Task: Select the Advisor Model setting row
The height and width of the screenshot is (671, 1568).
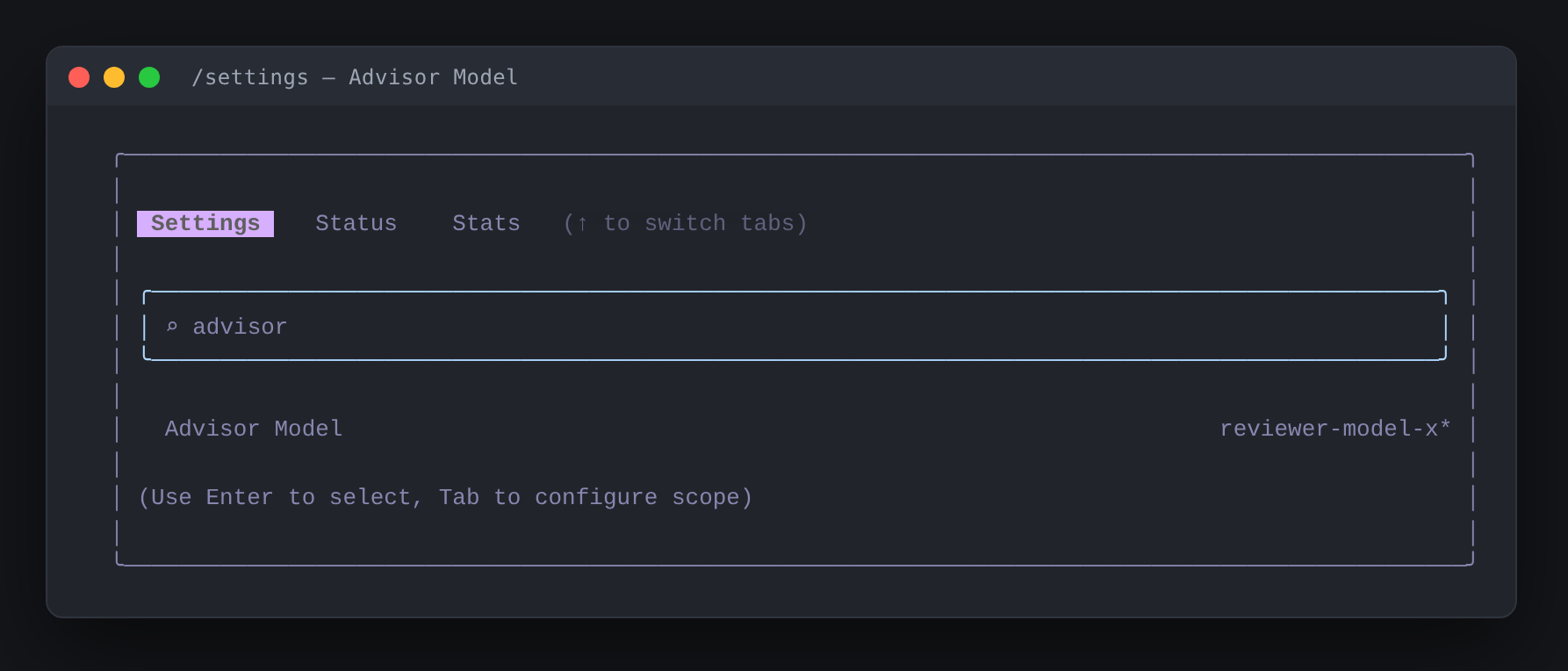Action: [x=795, y=429]
